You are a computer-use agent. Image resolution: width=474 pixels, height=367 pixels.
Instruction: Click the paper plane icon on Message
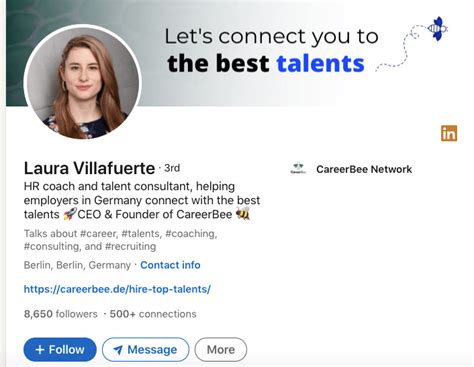point(118,350)
